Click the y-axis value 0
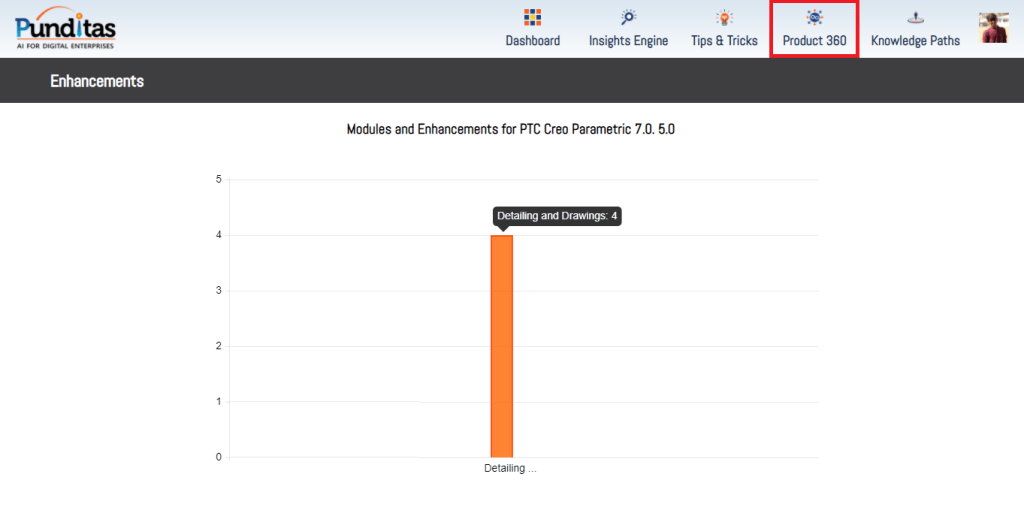 (x=218, y=457)
